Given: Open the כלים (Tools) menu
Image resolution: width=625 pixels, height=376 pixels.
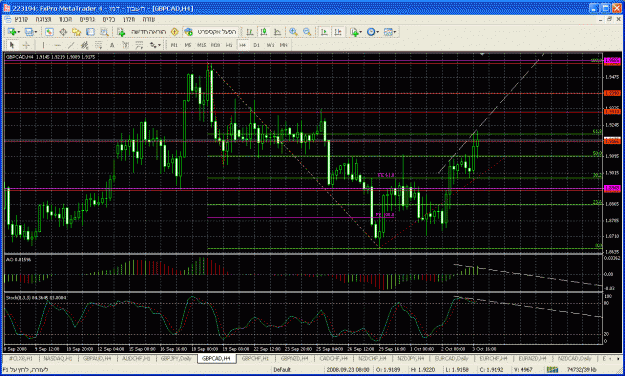Looking at the screenshot, I should (x=108, y=19).
